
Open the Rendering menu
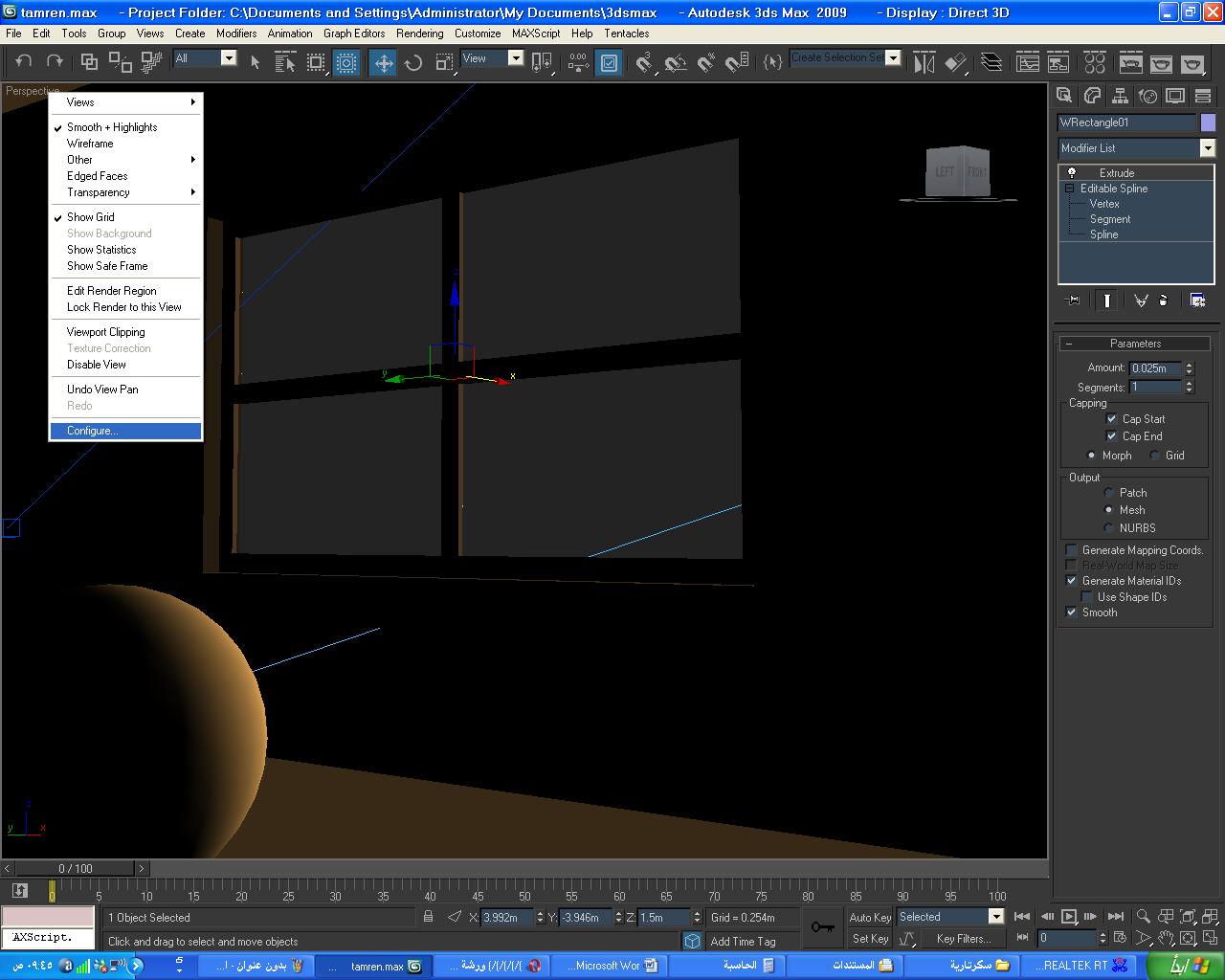(x=420, y=33)
